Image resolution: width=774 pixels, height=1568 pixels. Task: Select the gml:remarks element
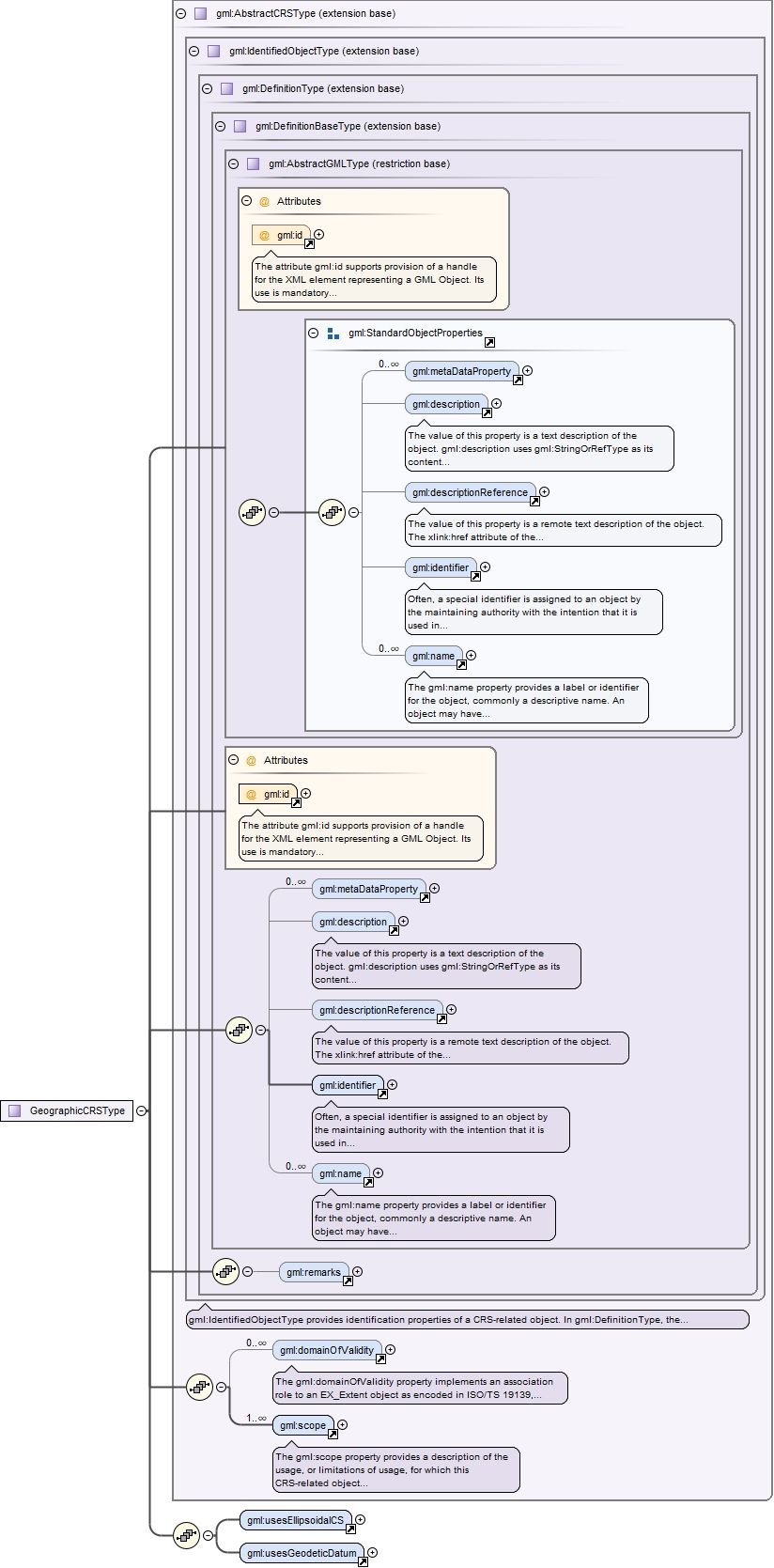[x=314, y=1272]
